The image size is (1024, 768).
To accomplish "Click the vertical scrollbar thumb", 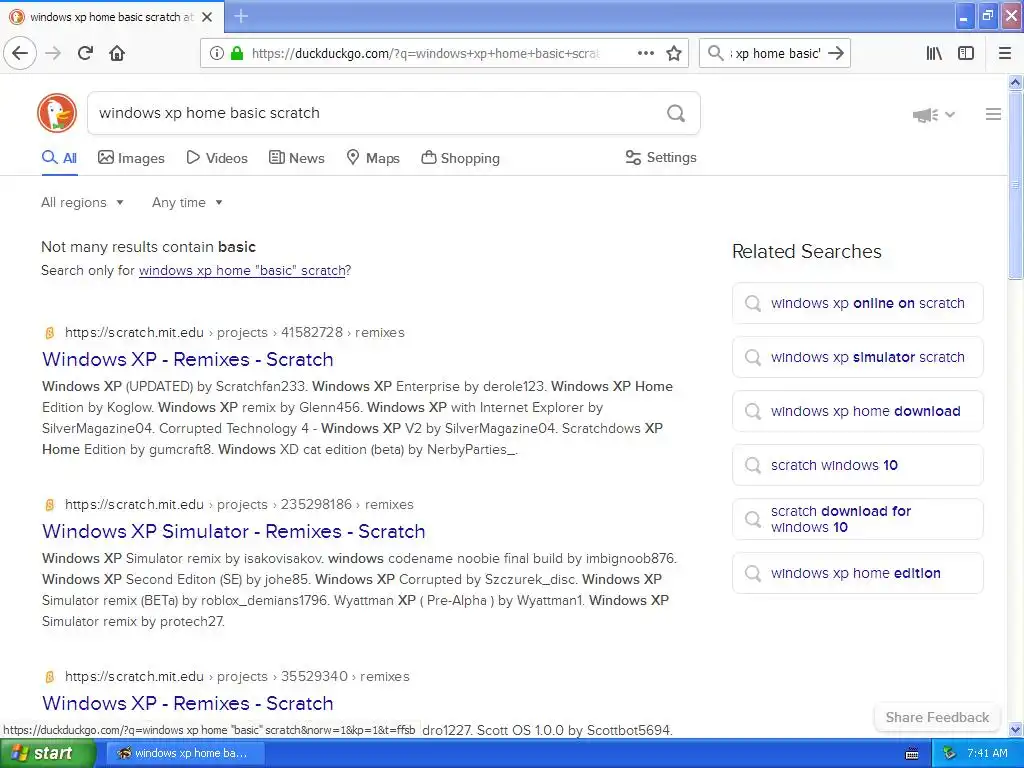I will 1015,185.
